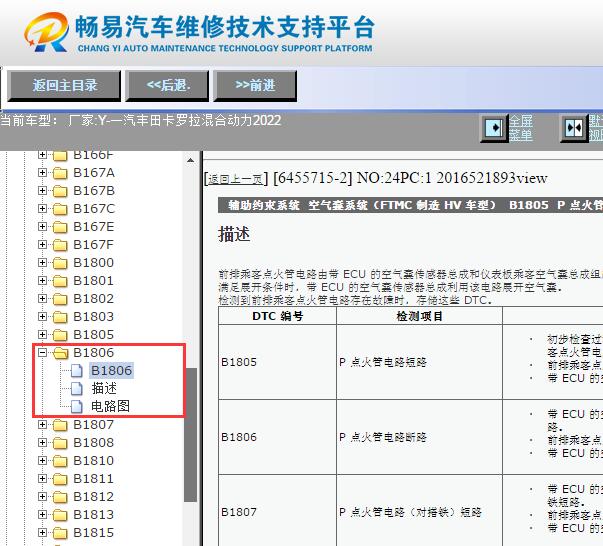Open the selected B1806 document item
This screenshot has width=603, height=546.
112,371
